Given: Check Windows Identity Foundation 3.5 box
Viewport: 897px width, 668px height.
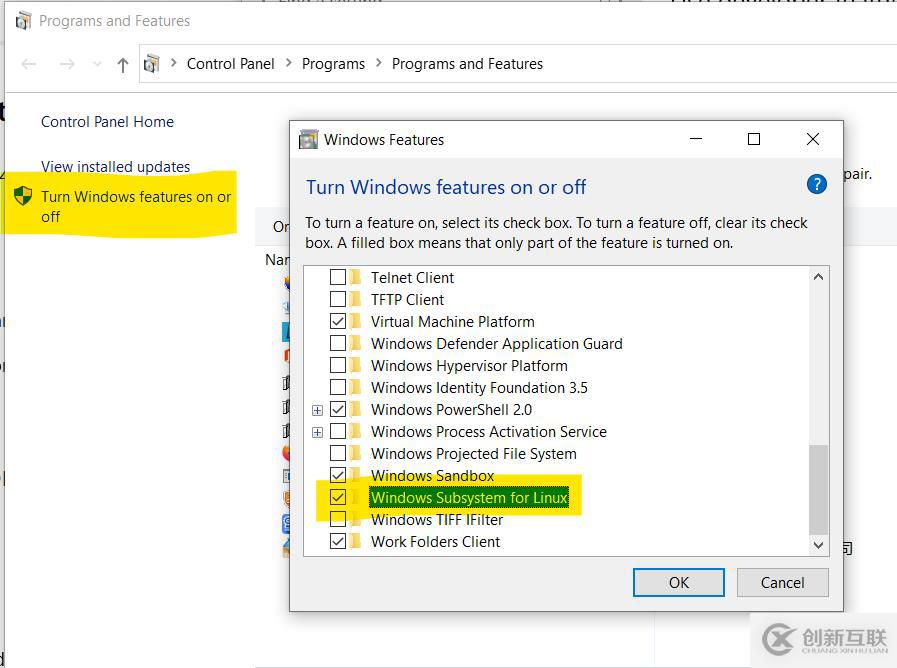Looking at the screenshot, I should tap(338, 387).
